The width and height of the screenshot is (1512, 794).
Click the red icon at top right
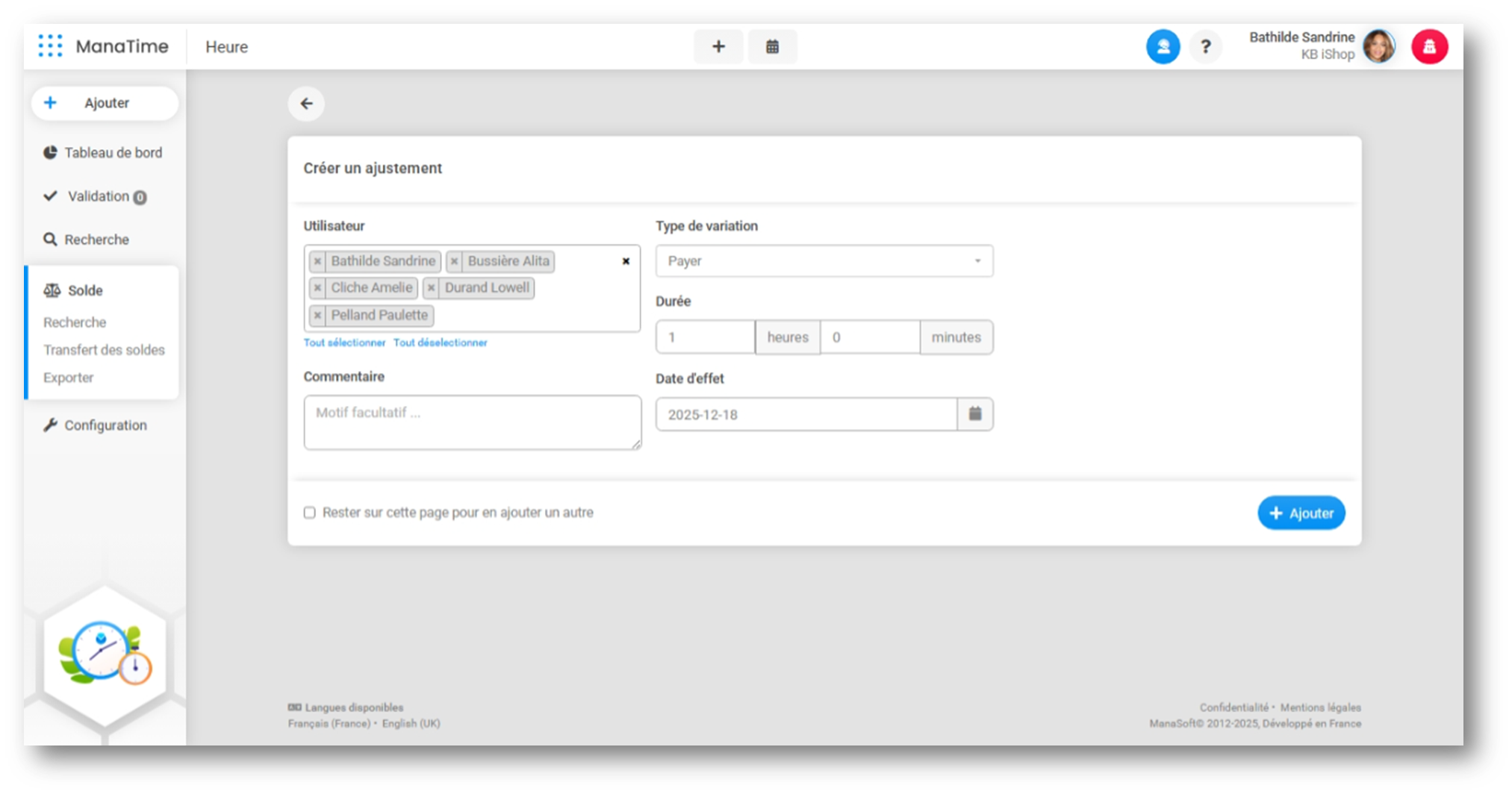pos(1429,47)
